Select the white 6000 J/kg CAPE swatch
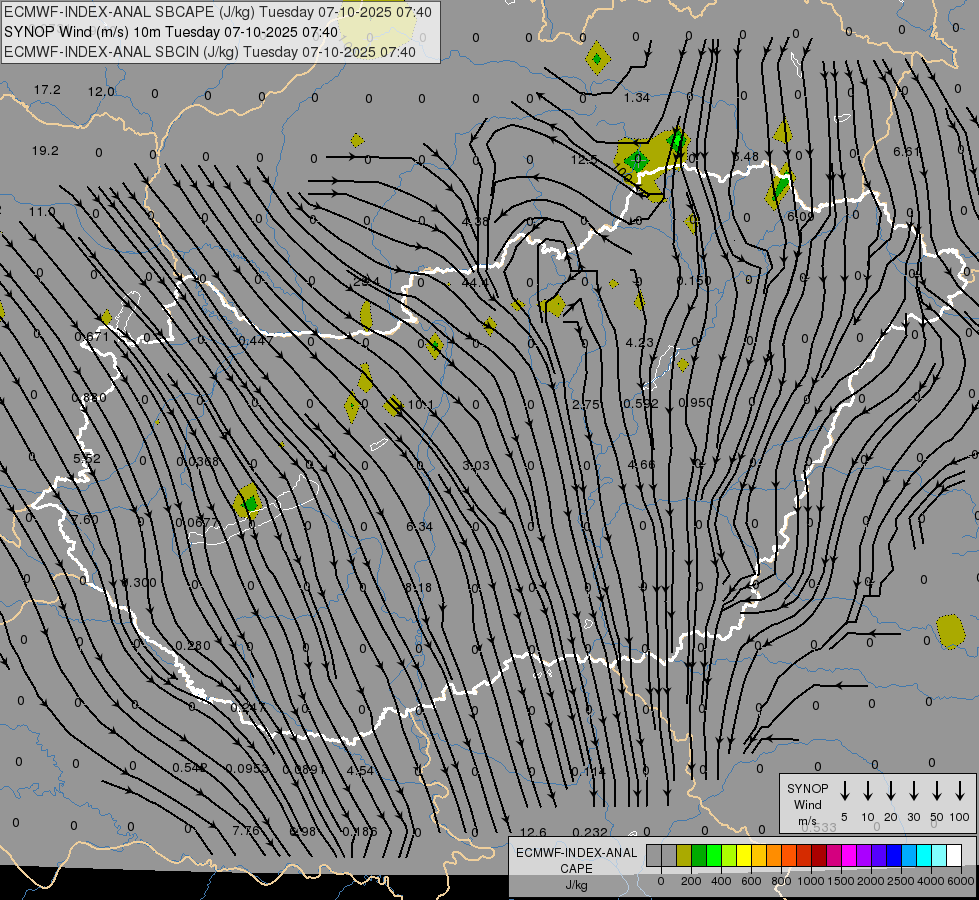979x900 pixels. tap(954, 855)
